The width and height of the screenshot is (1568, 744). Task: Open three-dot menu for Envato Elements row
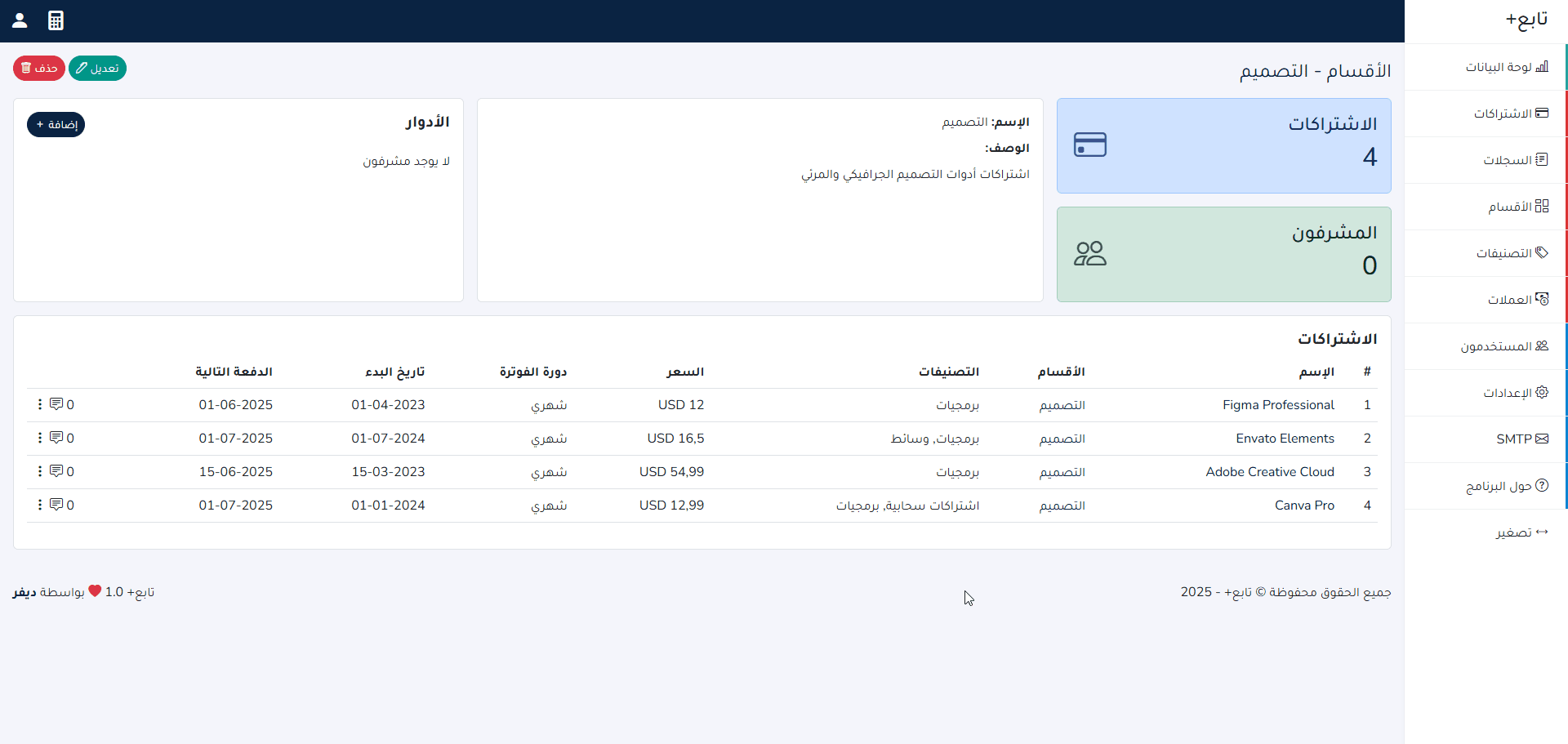39,438
